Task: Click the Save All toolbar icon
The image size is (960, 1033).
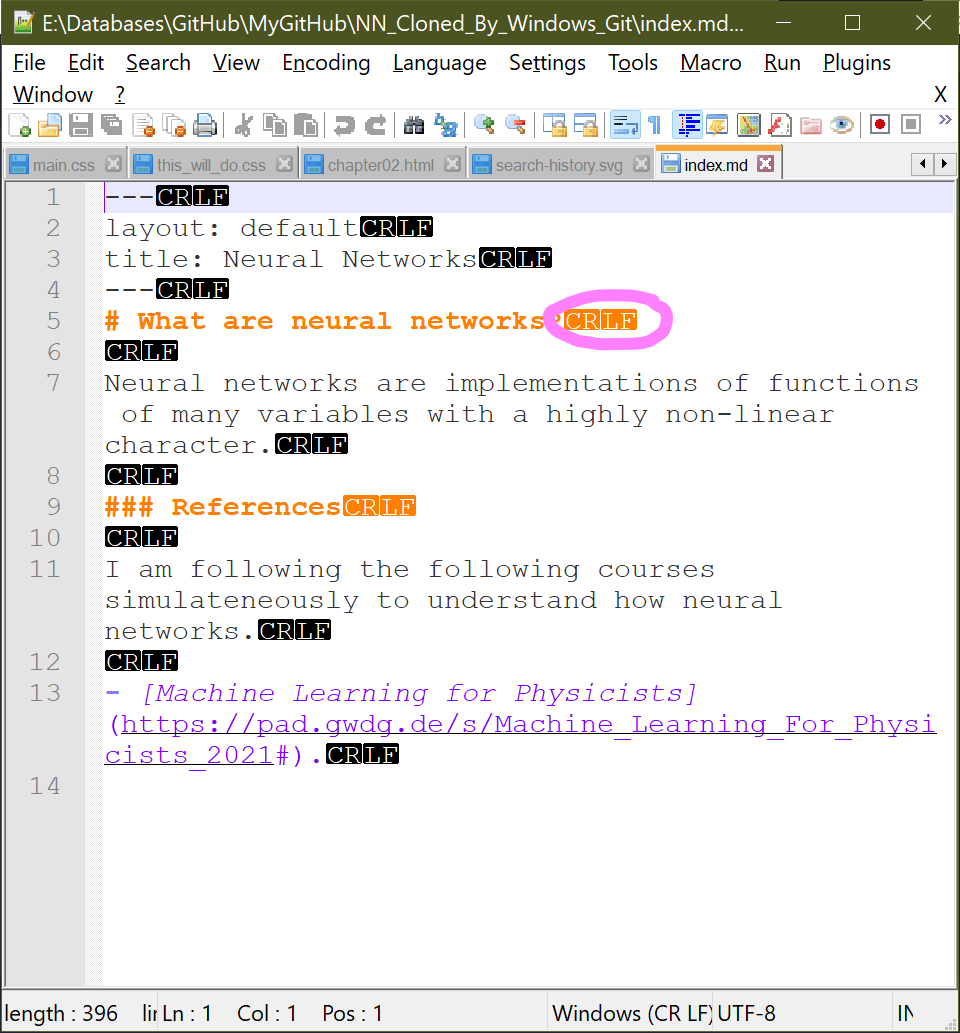Action: (112, 125)
